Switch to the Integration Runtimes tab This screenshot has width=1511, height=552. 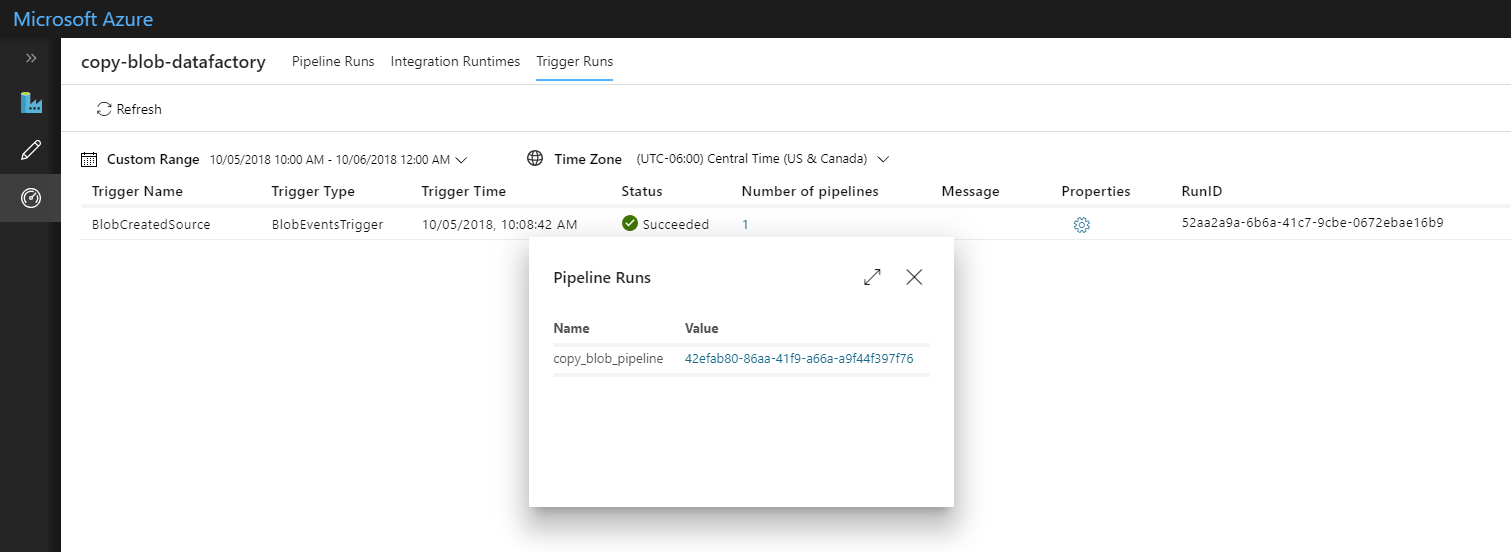click(x=455, y=61)
